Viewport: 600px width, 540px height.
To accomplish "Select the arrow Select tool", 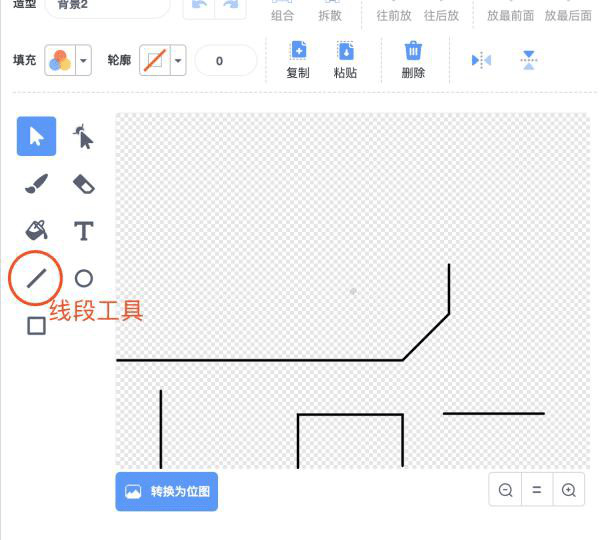I will point(36,136).
